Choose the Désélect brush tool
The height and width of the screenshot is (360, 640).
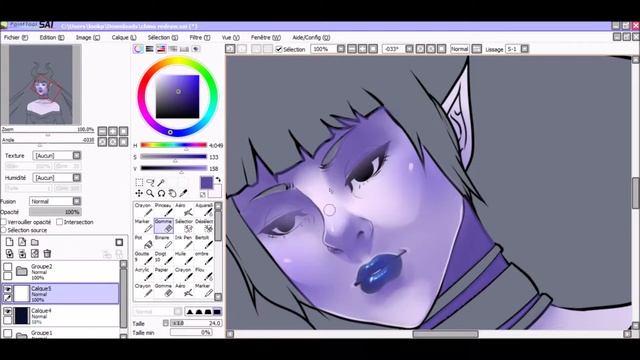204,226
